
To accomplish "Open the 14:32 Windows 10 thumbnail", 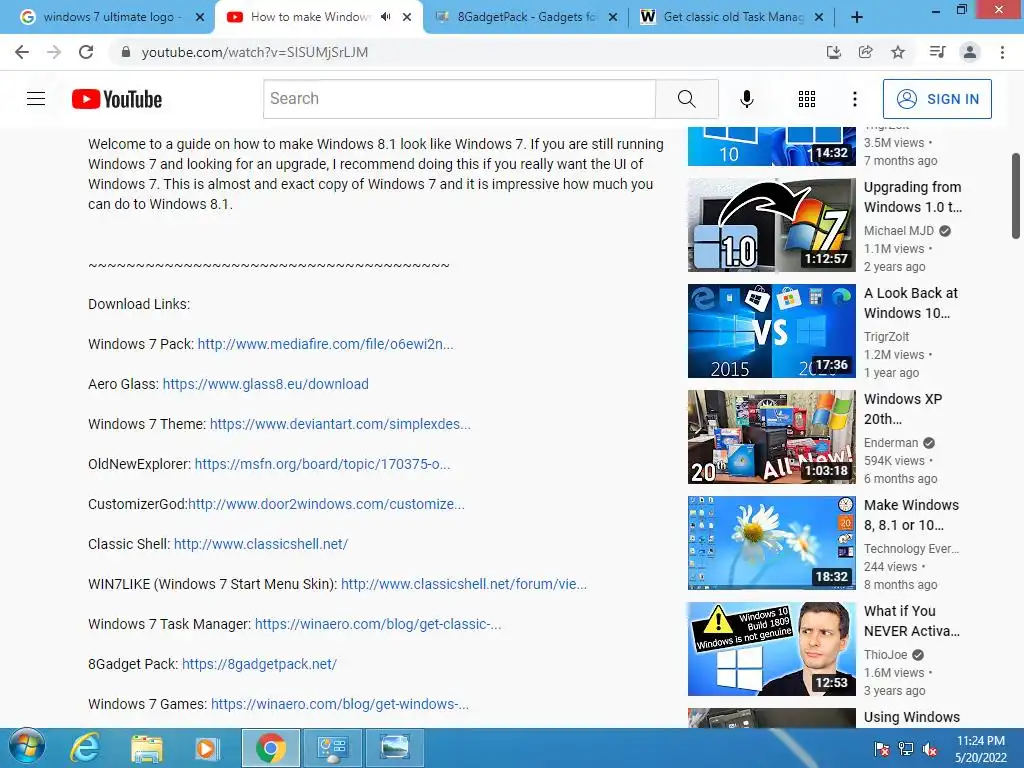I will pyautogui.click(x=771, y=146).
